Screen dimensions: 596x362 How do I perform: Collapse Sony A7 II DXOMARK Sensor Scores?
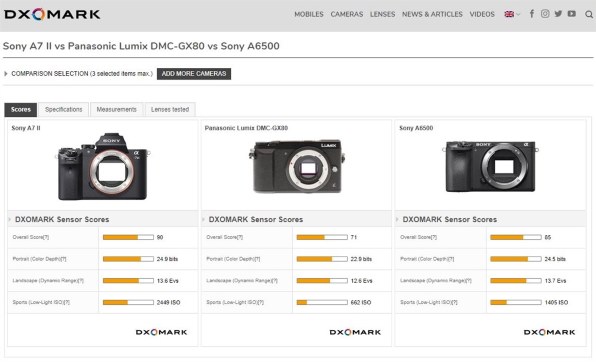[x=62, y=219]
